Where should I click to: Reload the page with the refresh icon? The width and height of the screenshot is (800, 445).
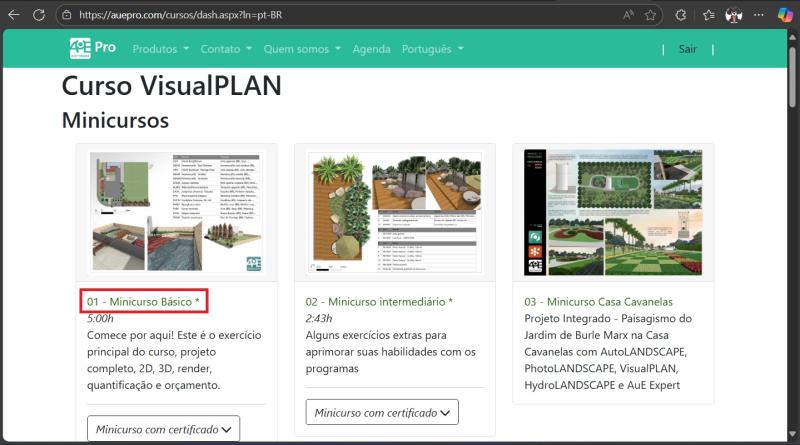(39, 15)
